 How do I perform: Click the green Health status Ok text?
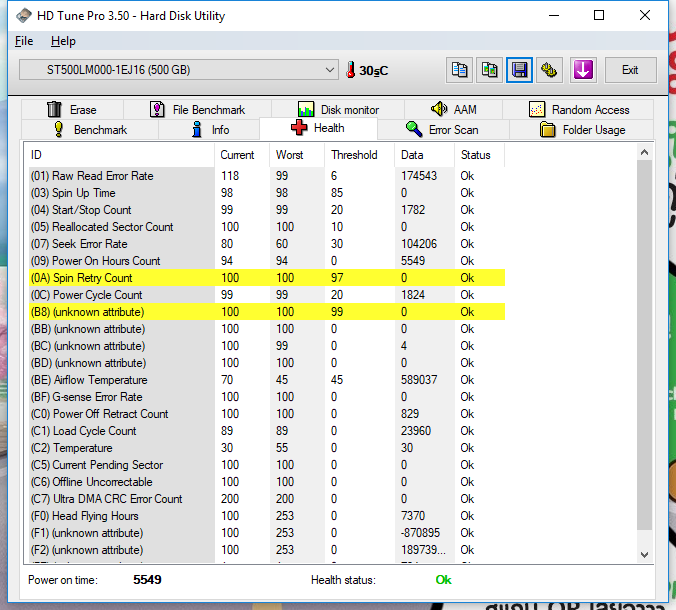pyautogui.click(x=443, y=580)
